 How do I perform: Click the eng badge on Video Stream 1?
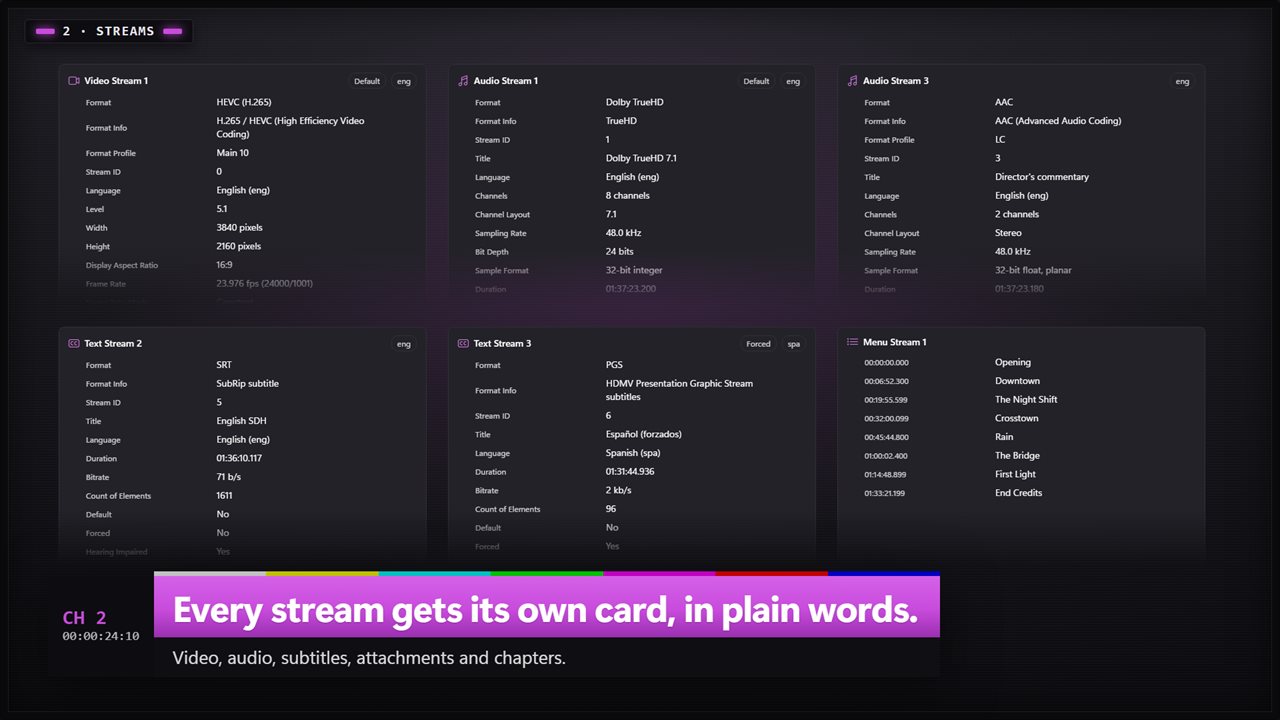tap(403, 81)
